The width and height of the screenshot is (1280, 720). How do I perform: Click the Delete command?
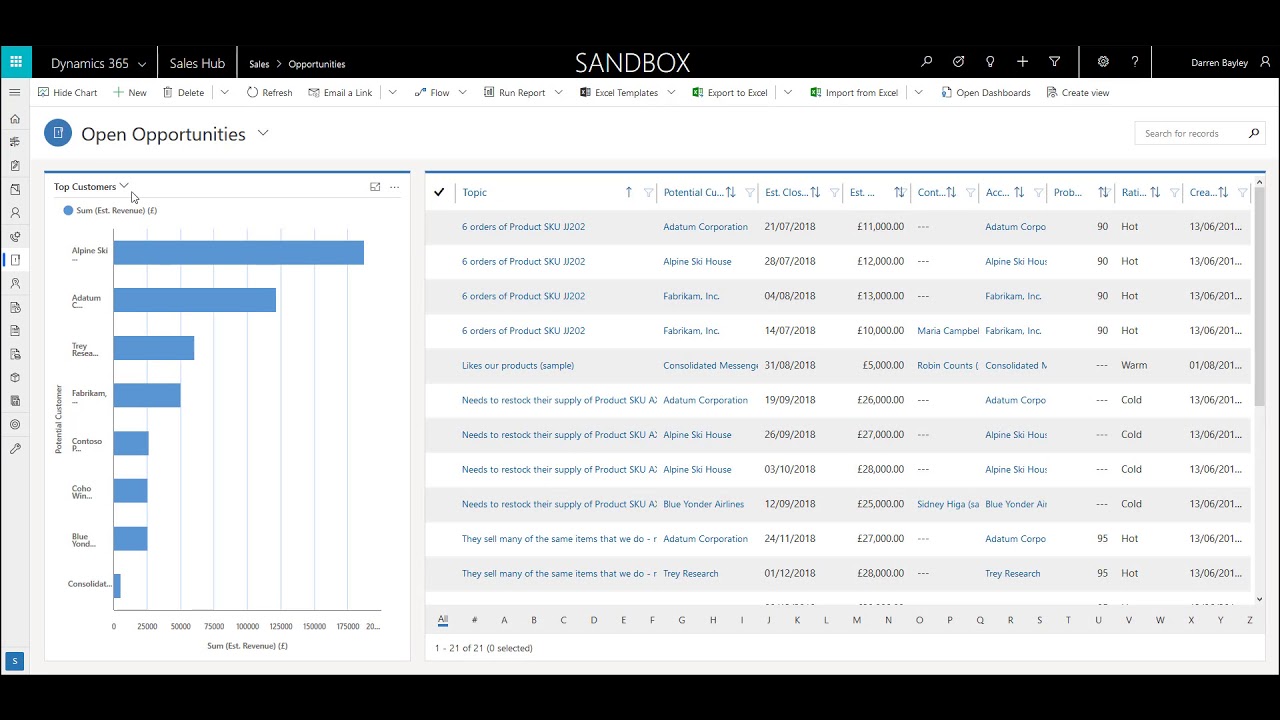[183, 92]
